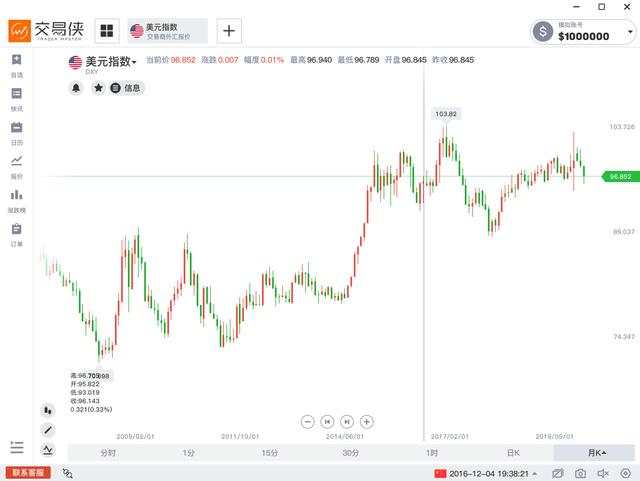Open the 快讯 news icon in sidebar
The height and width of the screenshot is (481, 640).
coord(17,94)
